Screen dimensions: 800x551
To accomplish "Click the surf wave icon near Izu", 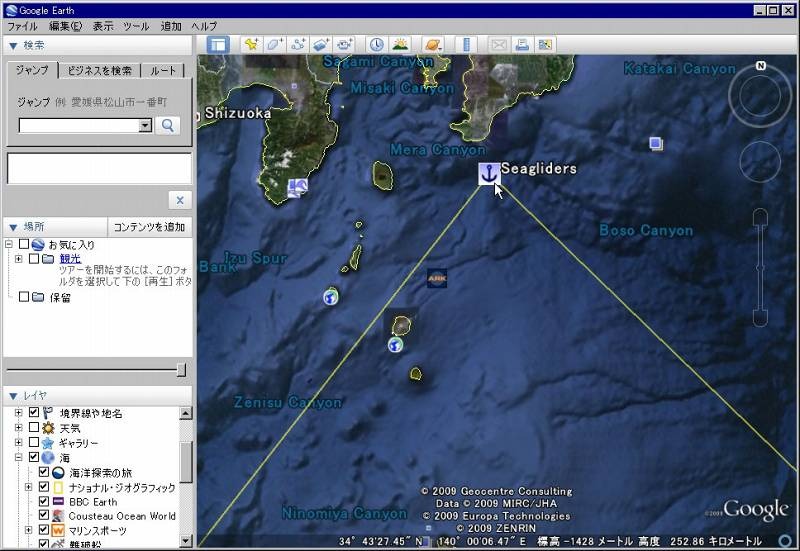I will 297,188.
